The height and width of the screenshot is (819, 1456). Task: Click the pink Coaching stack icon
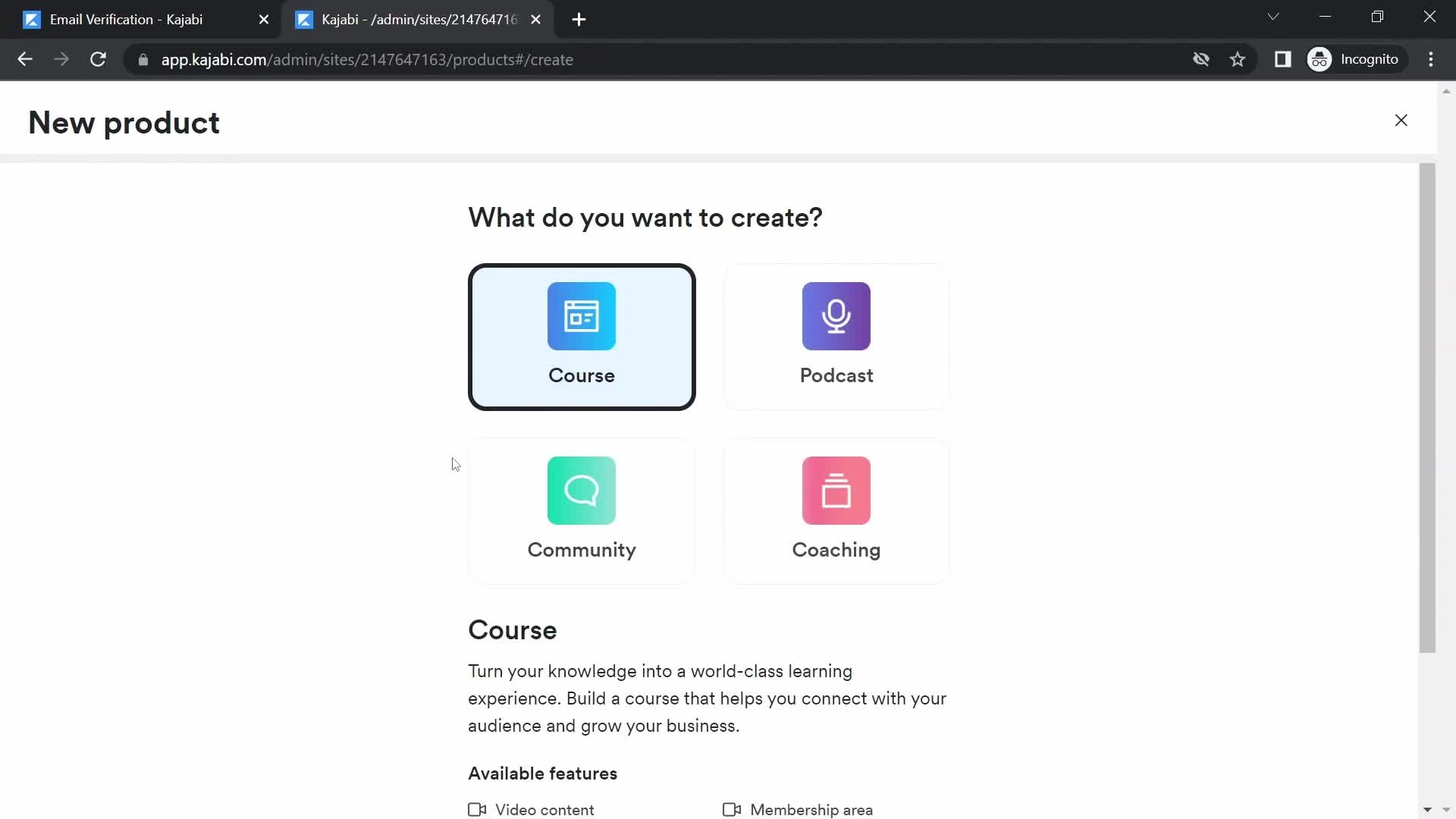coord(836,491)
